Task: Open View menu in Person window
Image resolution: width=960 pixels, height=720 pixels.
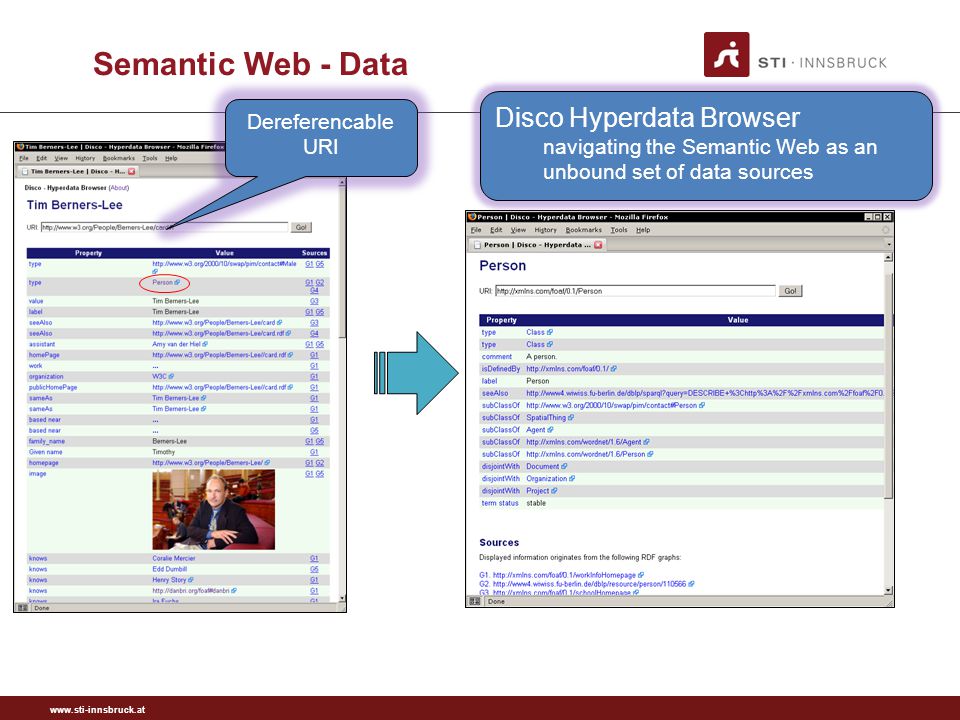Action: (518, 230)
